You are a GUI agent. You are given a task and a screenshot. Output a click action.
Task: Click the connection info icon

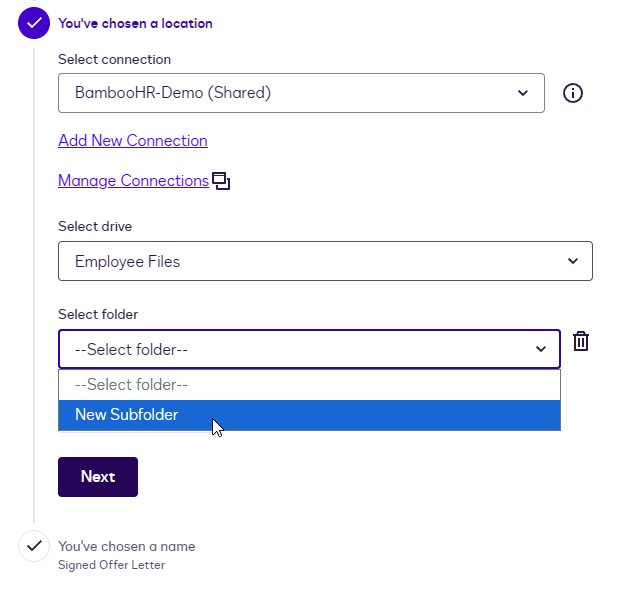pos(573,93)
